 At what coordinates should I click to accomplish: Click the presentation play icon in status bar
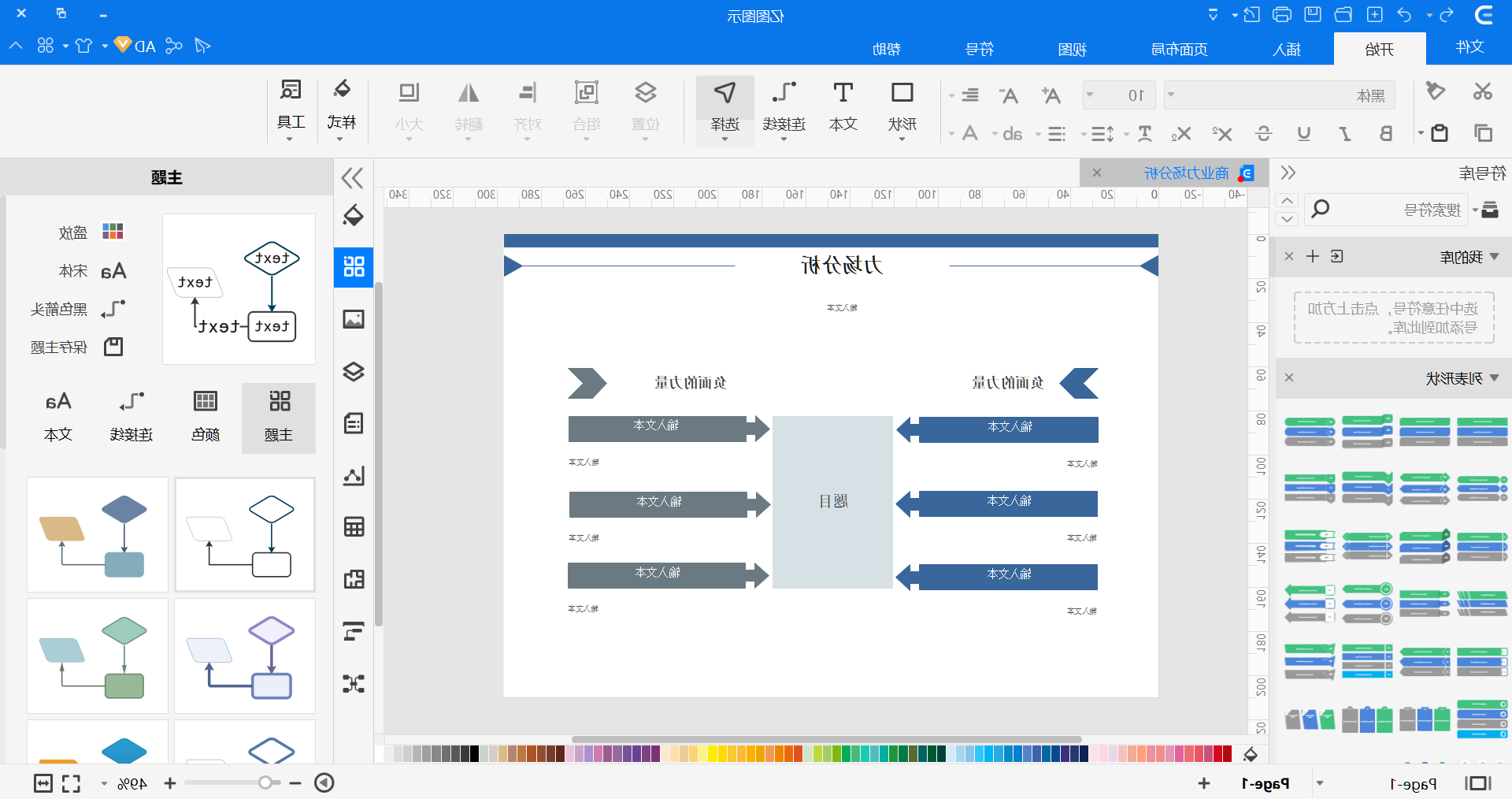point(324,782)
